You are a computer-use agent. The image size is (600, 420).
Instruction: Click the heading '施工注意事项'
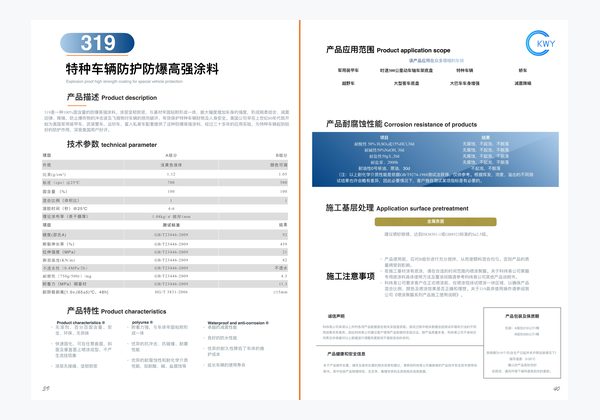[350, 276]
